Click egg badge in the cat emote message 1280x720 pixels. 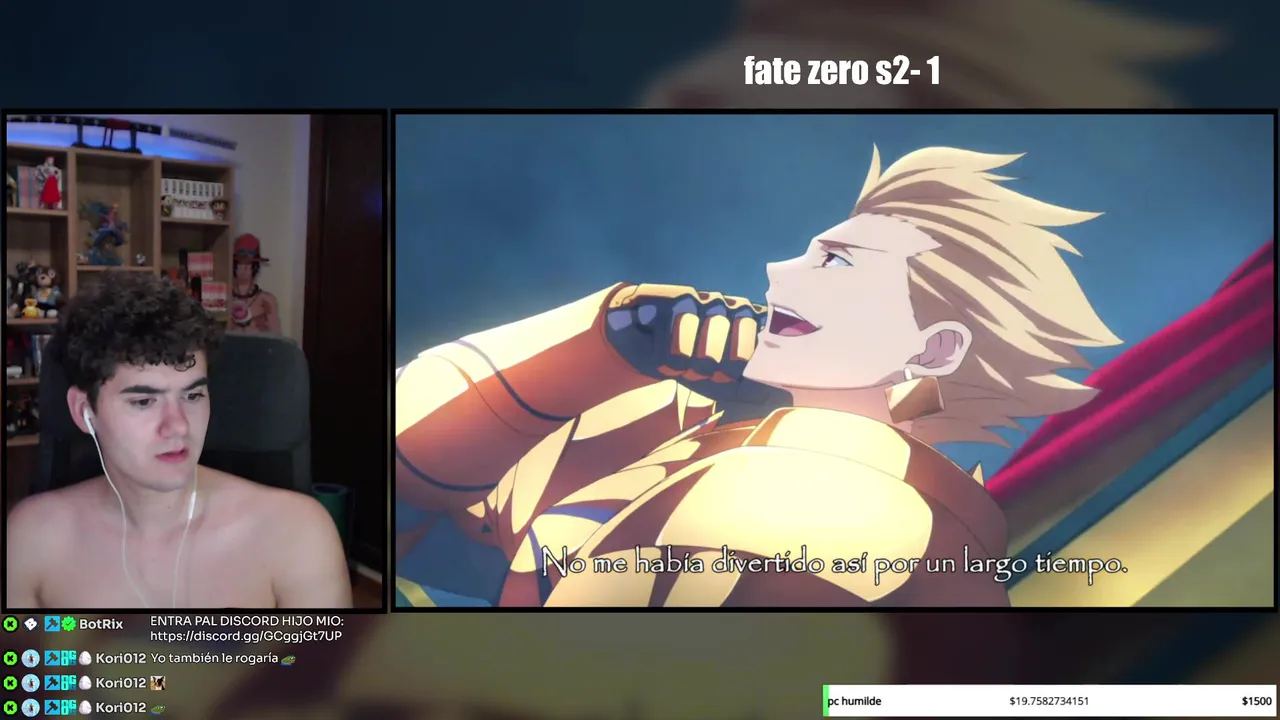(85, 683)
